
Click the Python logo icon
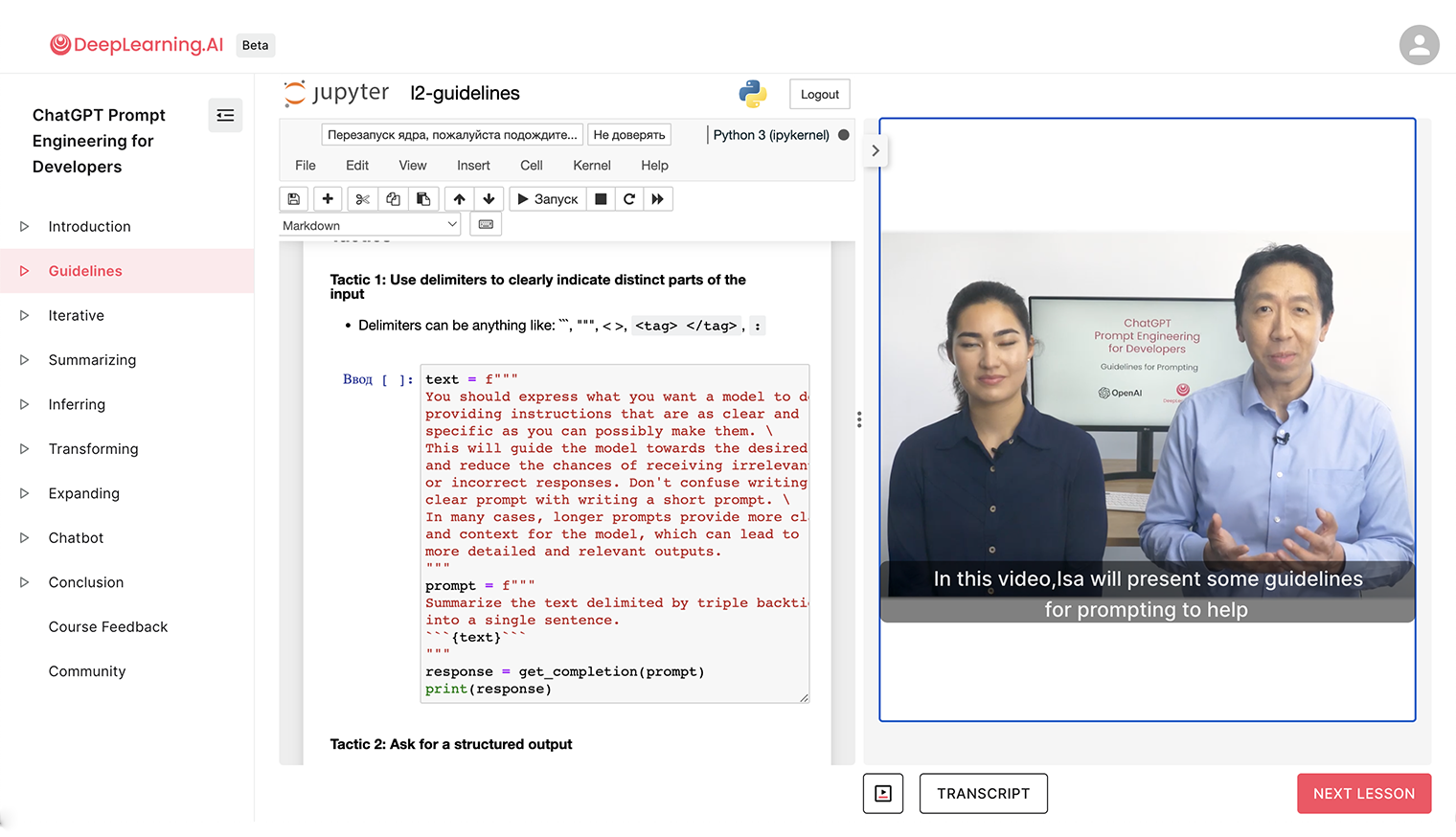(x=753, y=94)
